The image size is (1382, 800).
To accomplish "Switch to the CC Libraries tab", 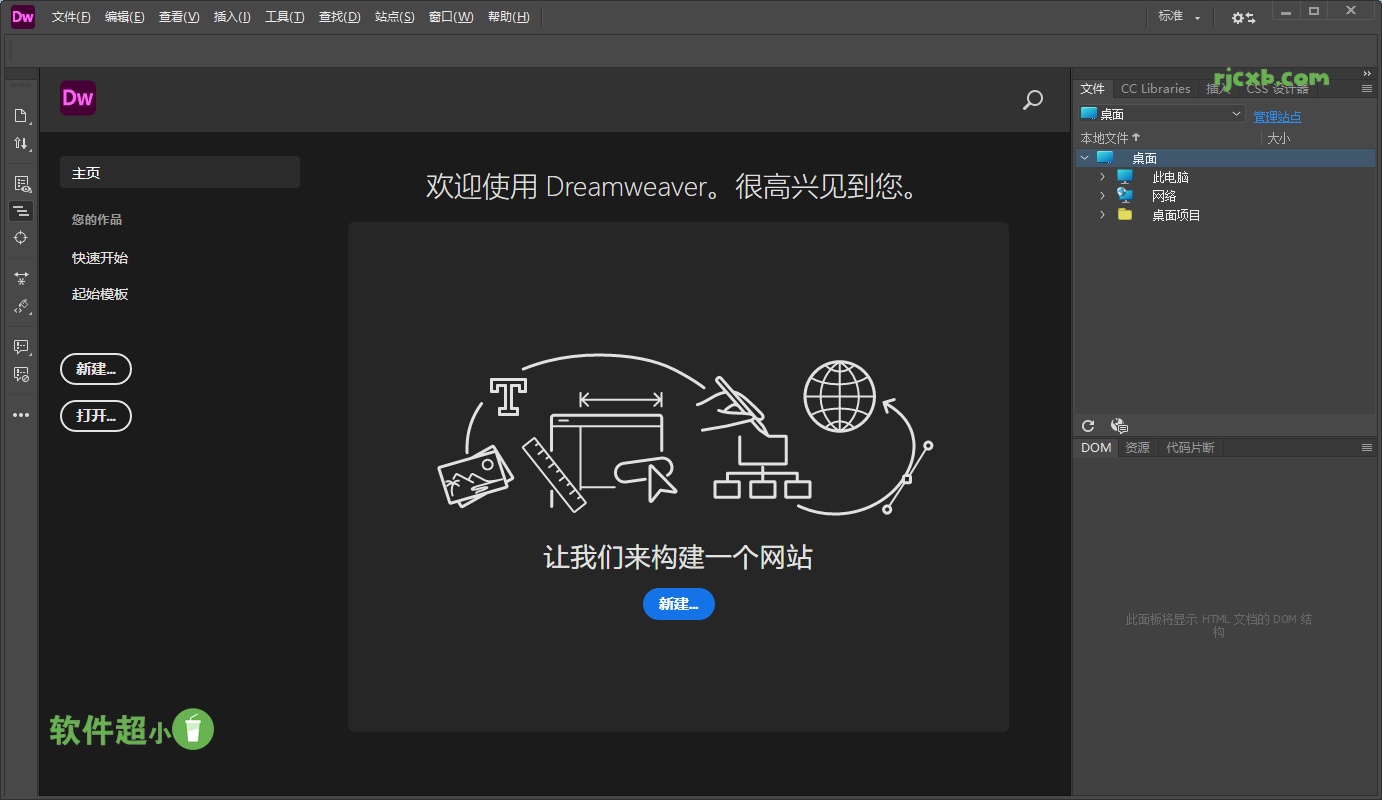I will (x=1155, y=88).
